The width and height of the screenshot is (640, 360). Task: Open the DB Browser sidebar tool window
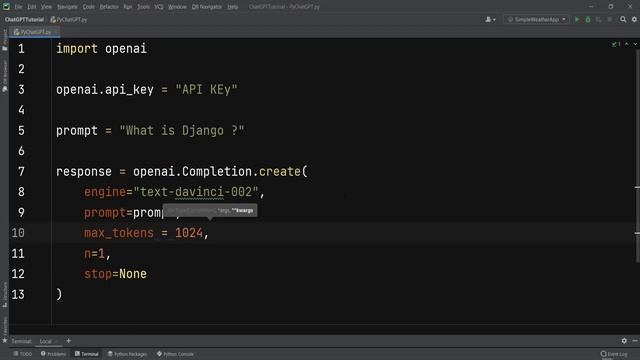4,76
